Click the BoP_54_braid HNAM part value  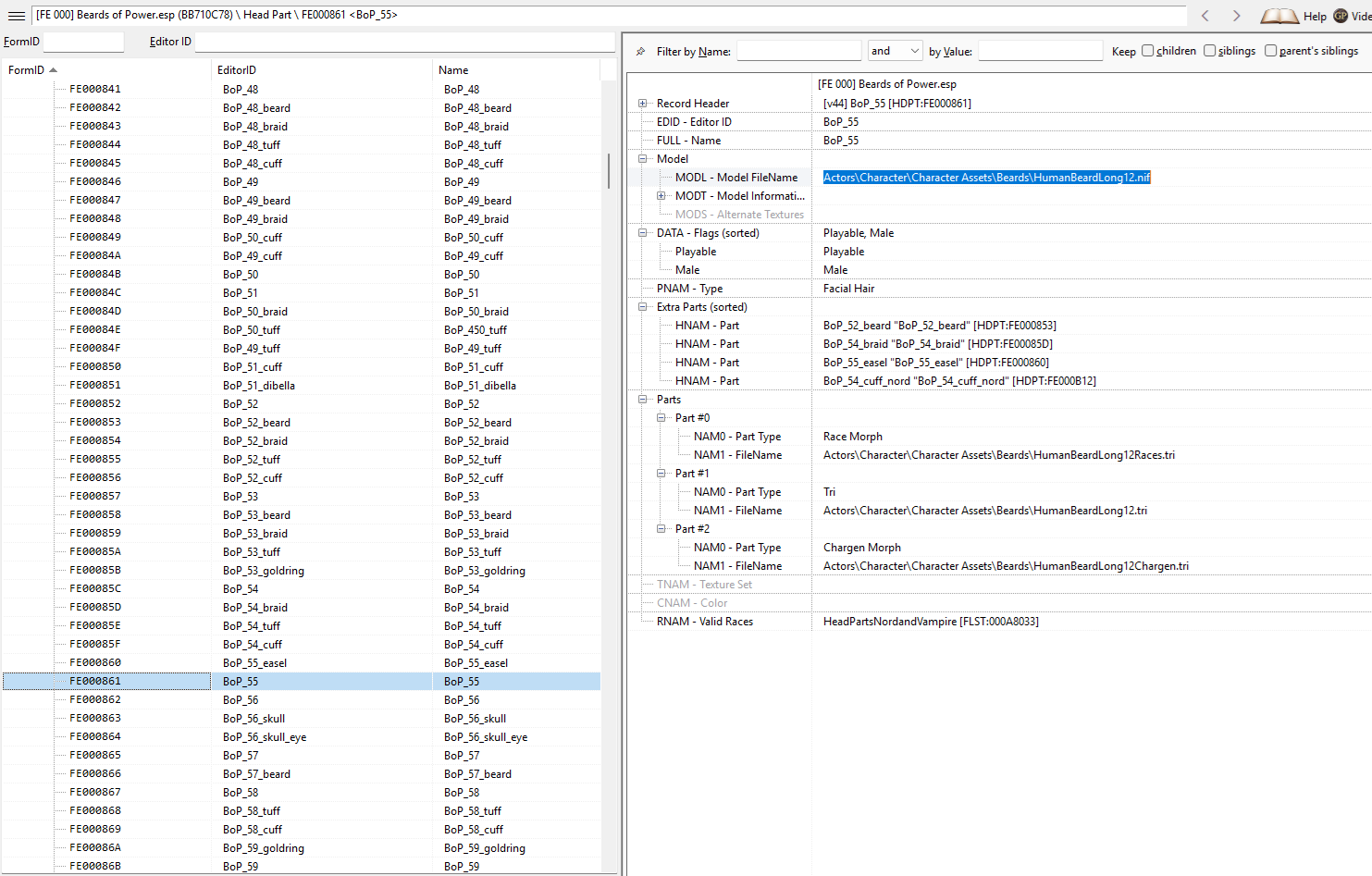(x=937, y=344)
